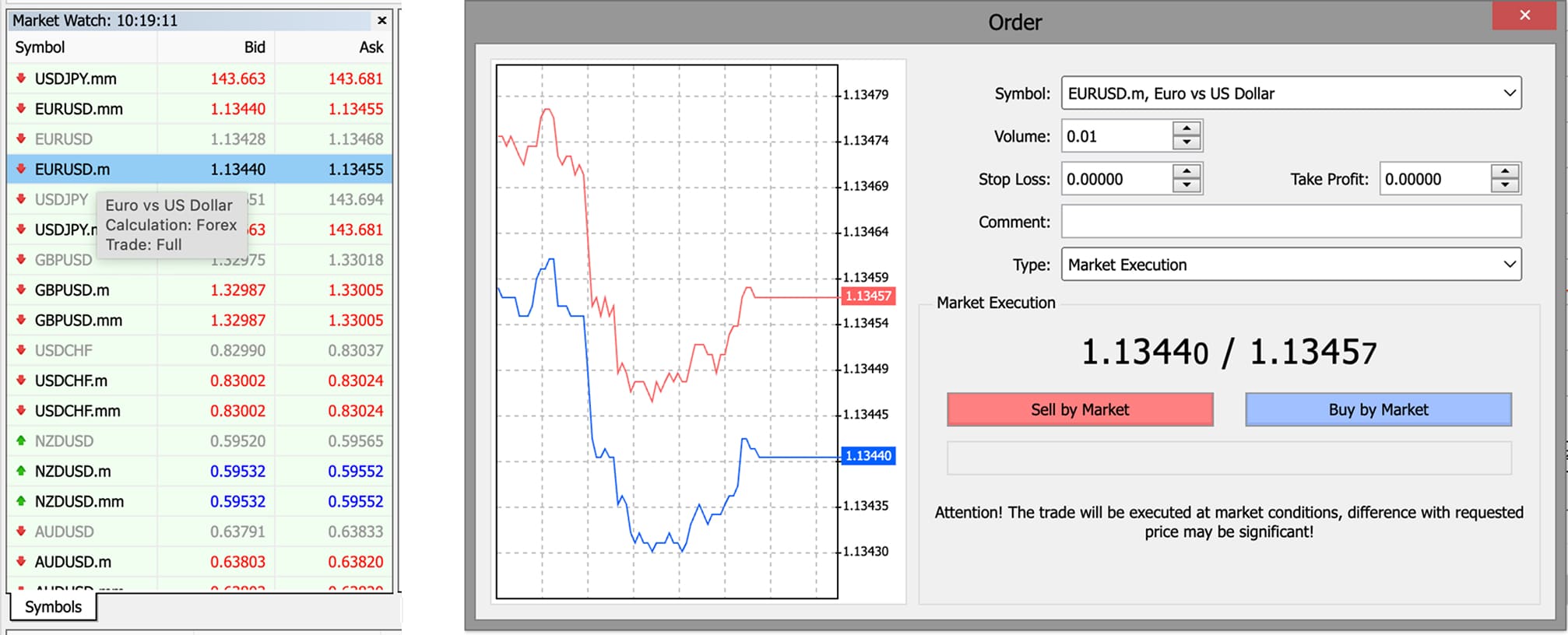Screen dimensions: 1568x635
Task: Decrease the Volume with the down stepper
Action: [x=1186, y=143]
